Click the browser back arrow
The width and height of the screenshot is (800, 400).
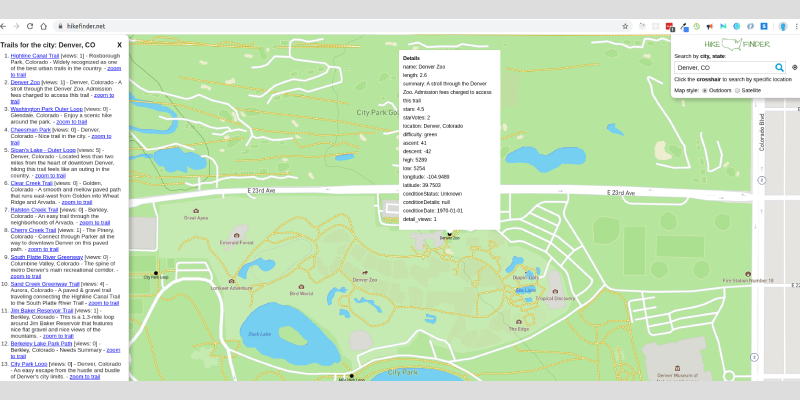coord(4,26)
